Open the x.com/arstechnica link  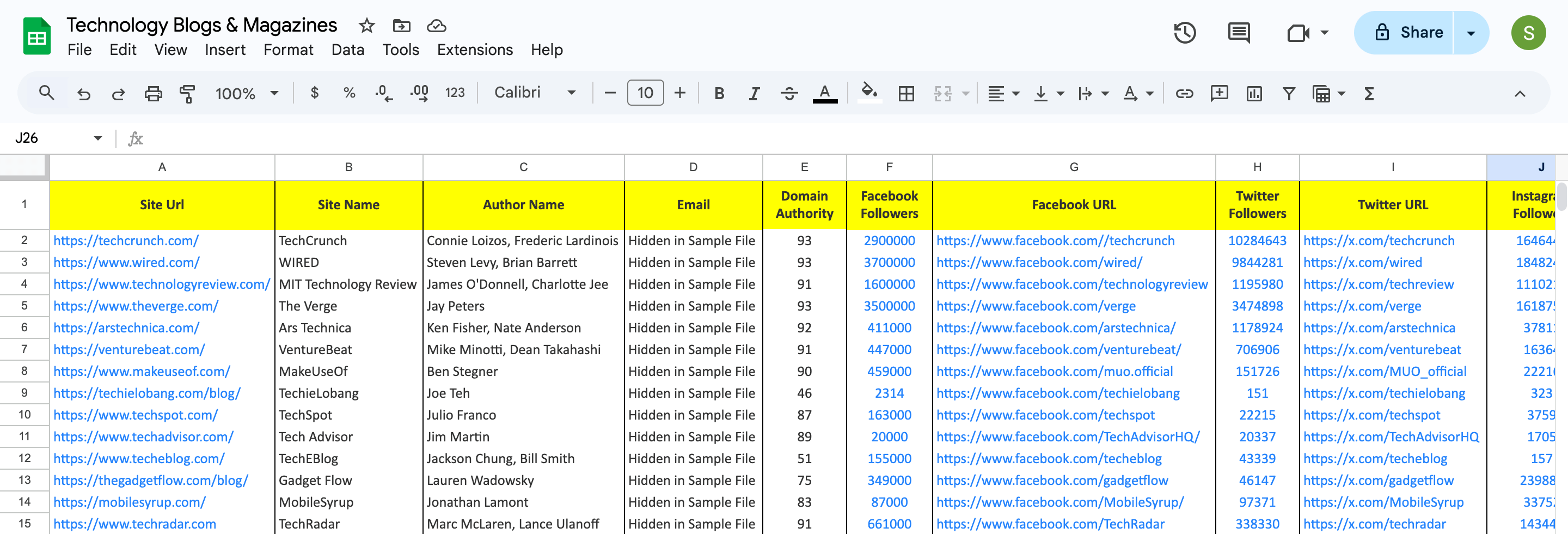1379,327
